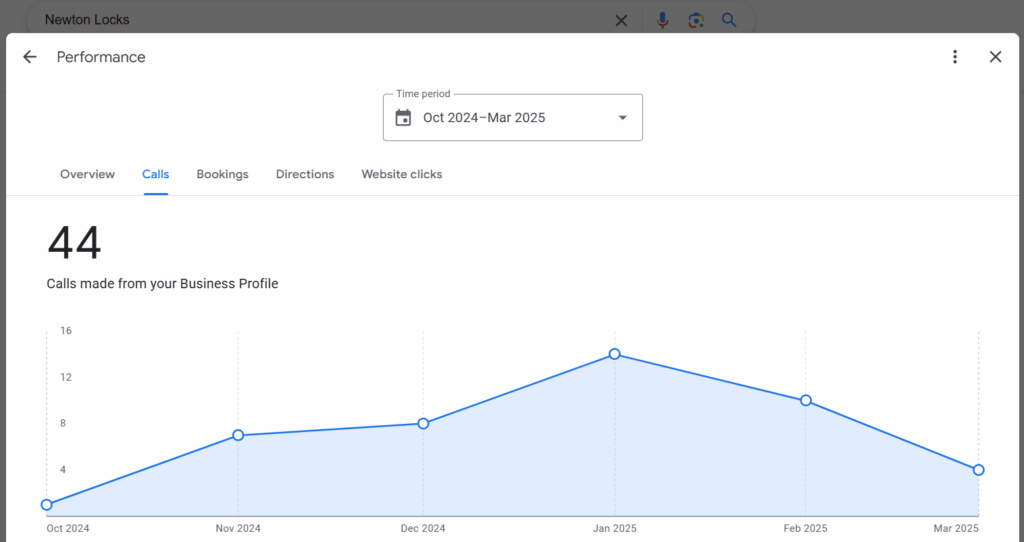
Task: Open the Bookings tab
Action: pyautogui.click(x=222, y=174)
